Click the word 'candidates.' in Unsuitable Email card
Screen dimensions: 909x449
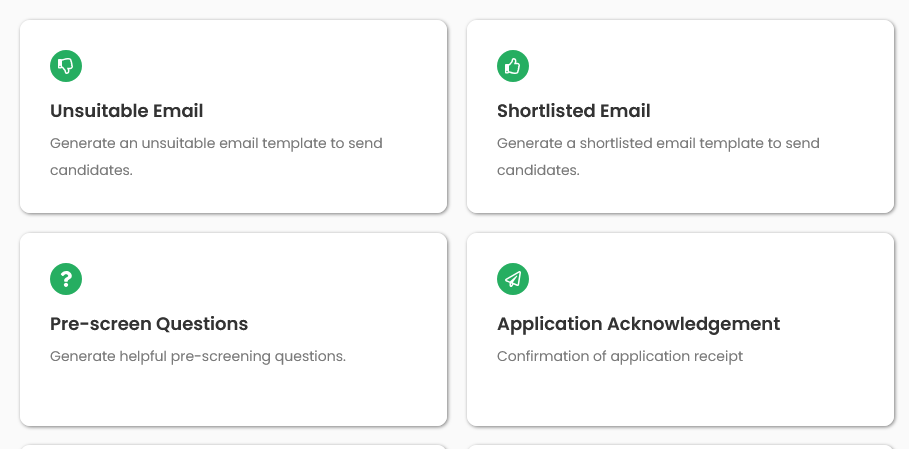tap(91, 170)
